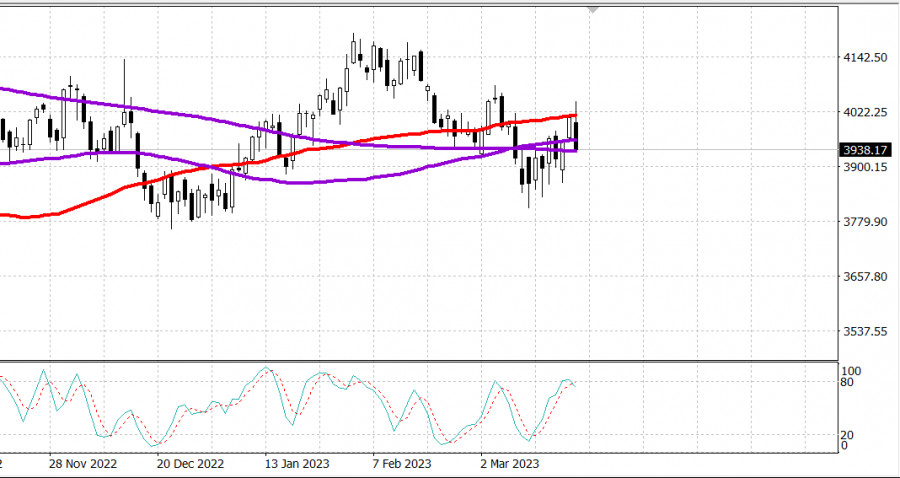Screen dimensions: 900x478
Task: Click the 4022.25 price axis label
Action: click(866, 112)
